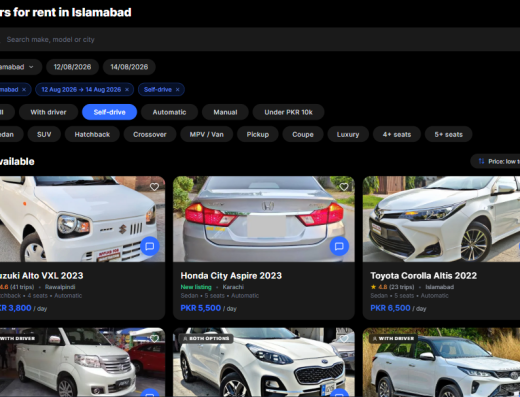Open Honda City Aspire 2023 title link
Viewport: 520px width, 397px height.
point(231,276)
